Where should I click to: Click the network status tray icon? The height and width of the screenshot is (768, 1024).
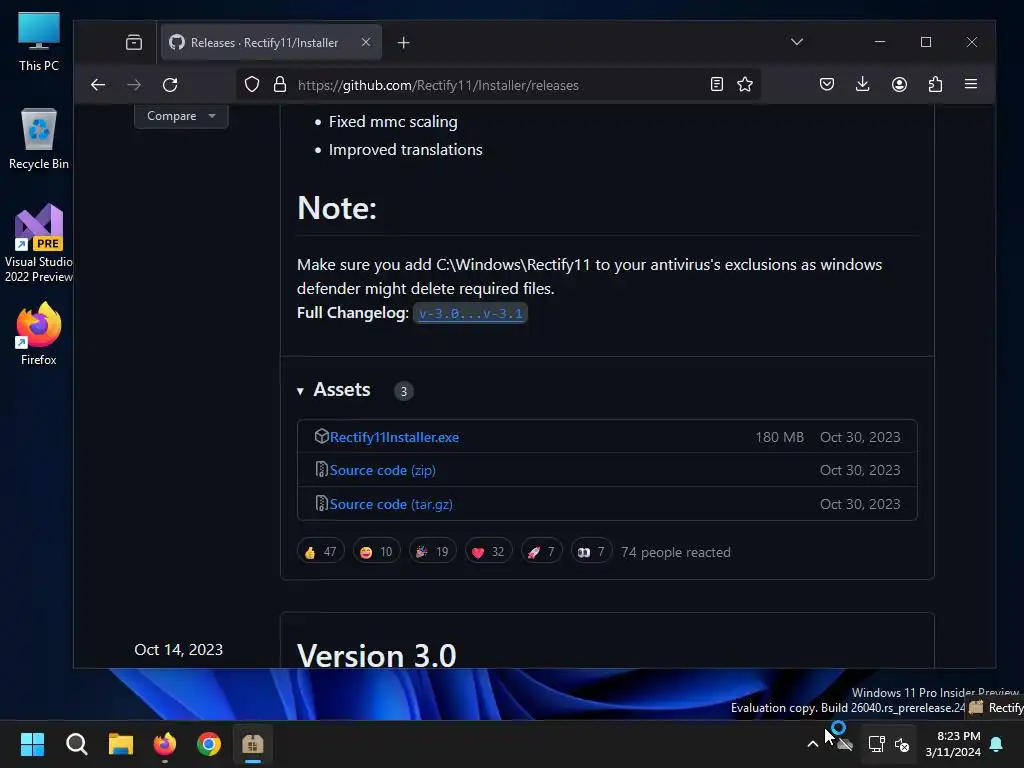(x=876, y=744)
